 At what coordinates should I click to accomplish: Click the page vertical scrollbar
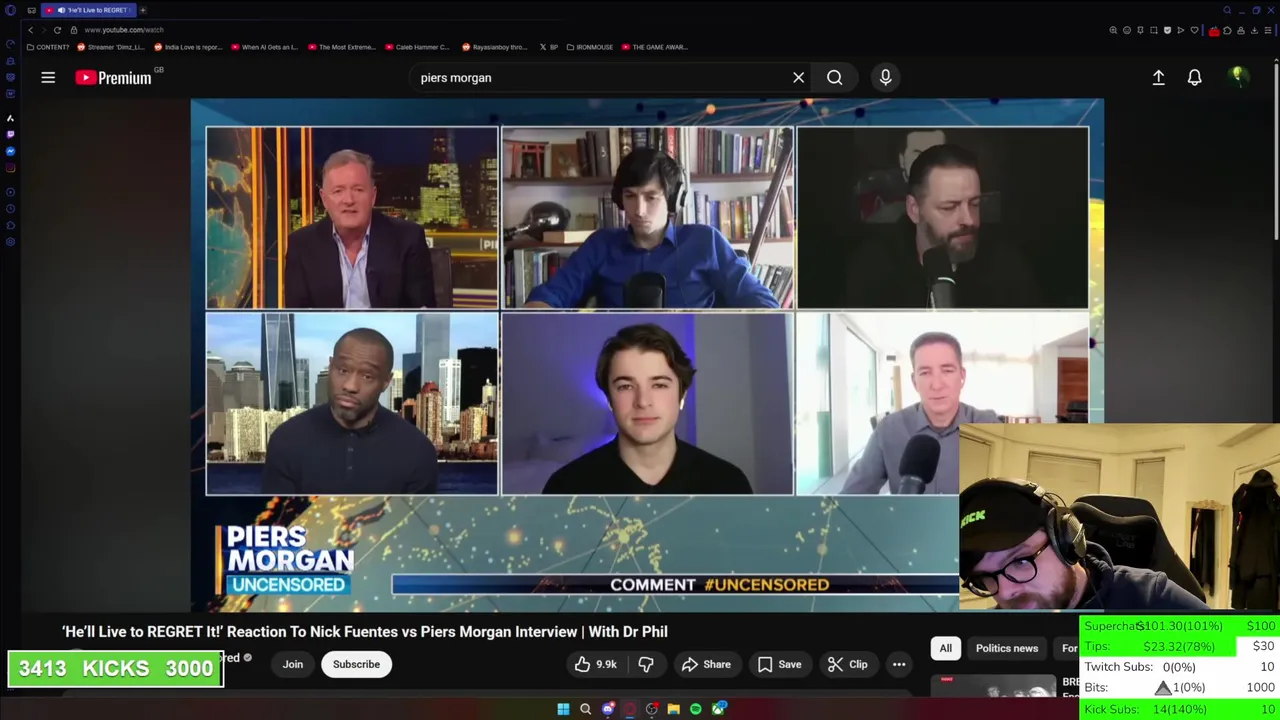pos(1276,150)
